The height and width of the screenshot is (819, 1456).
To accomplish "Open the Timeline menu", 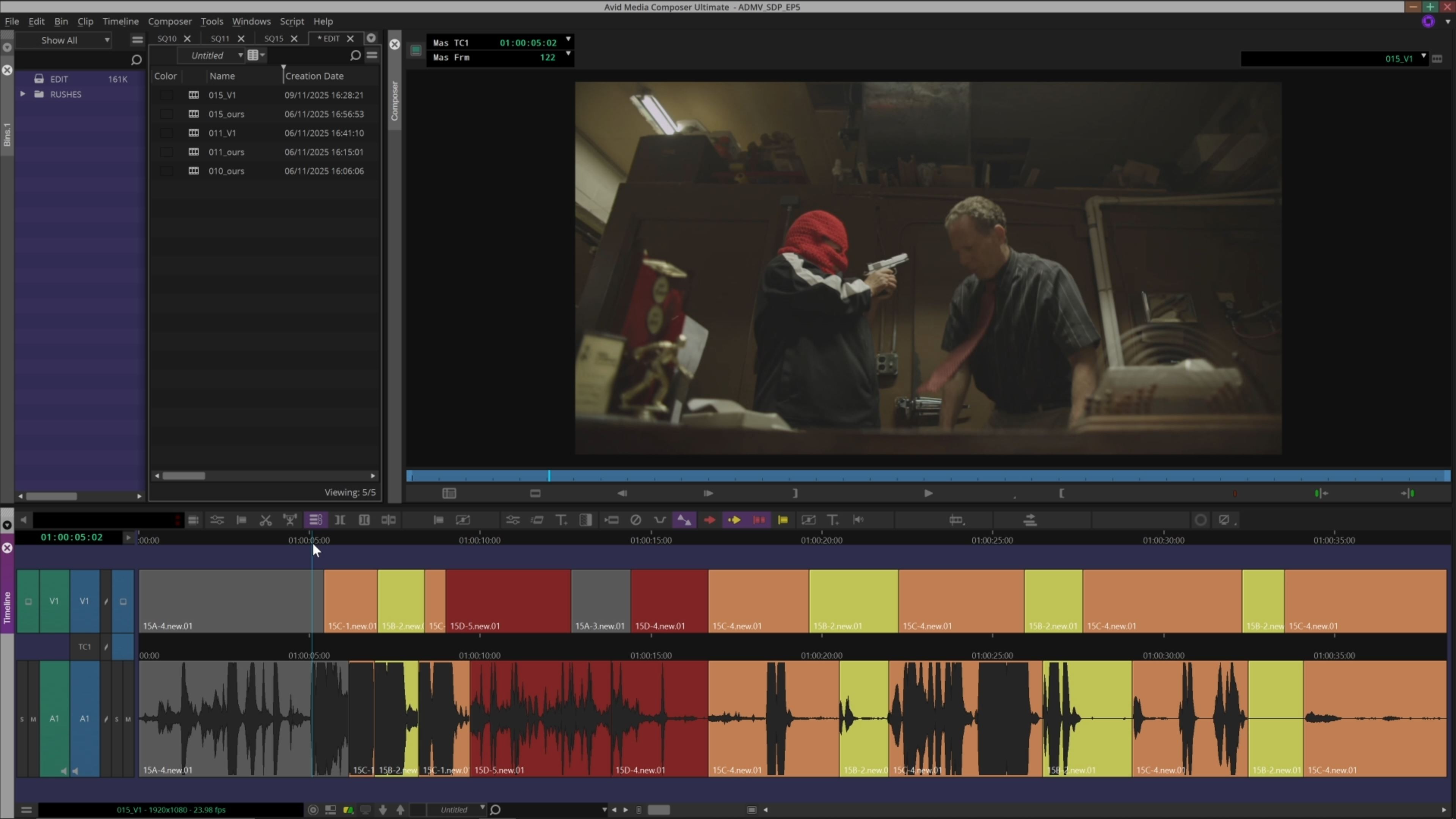I will 121,22.
